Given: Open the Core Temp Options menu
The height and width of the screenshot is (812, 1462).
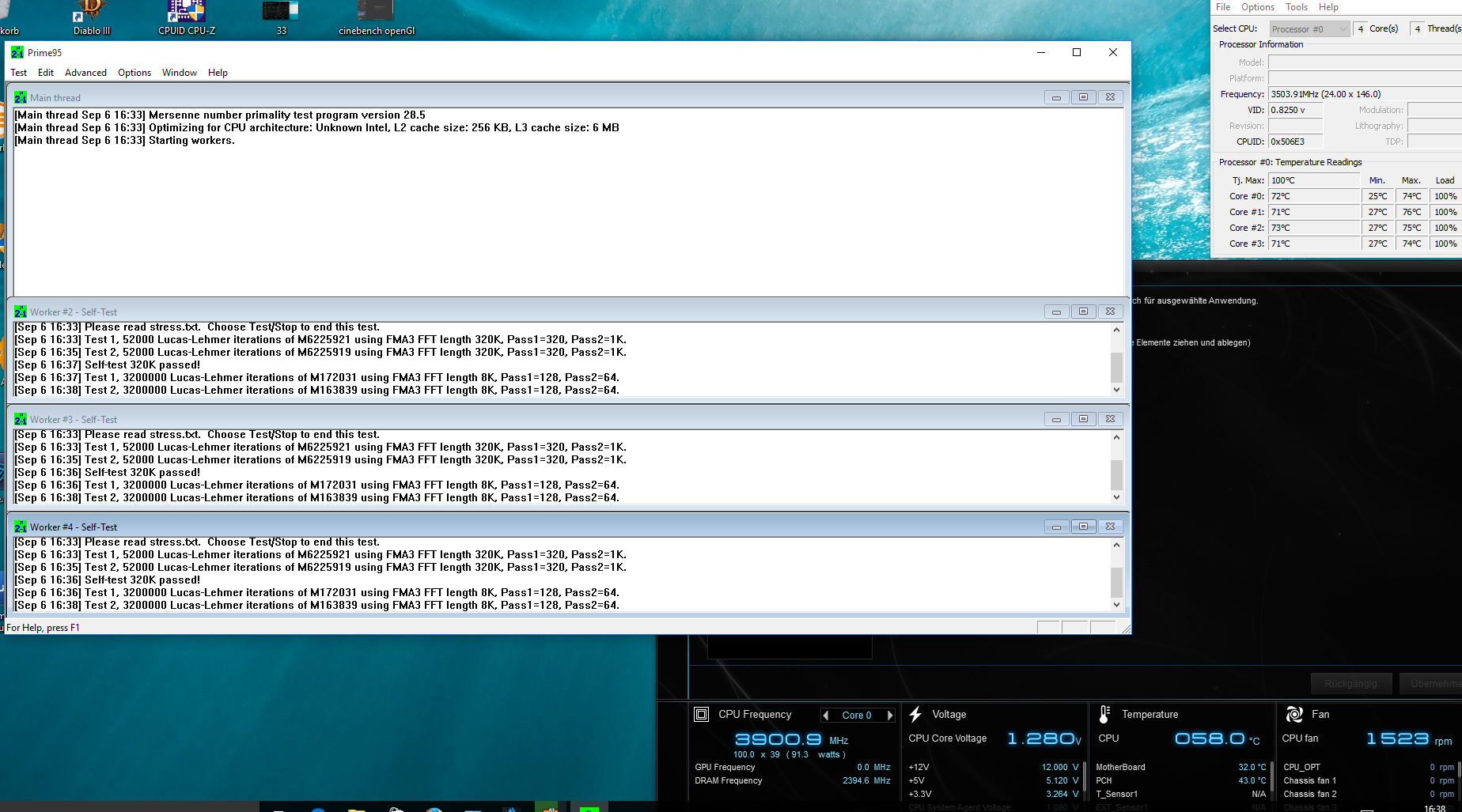Looking at the screenshot, I should pyautogui.click(x=1257, y=7).
